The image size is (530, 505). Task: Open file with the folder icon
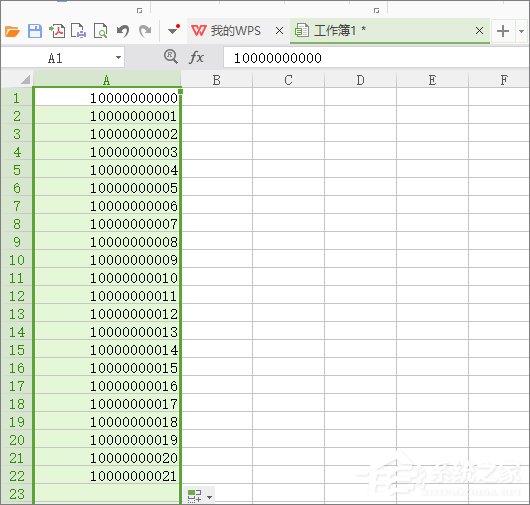pyautogui.click(x=12, y=31)
